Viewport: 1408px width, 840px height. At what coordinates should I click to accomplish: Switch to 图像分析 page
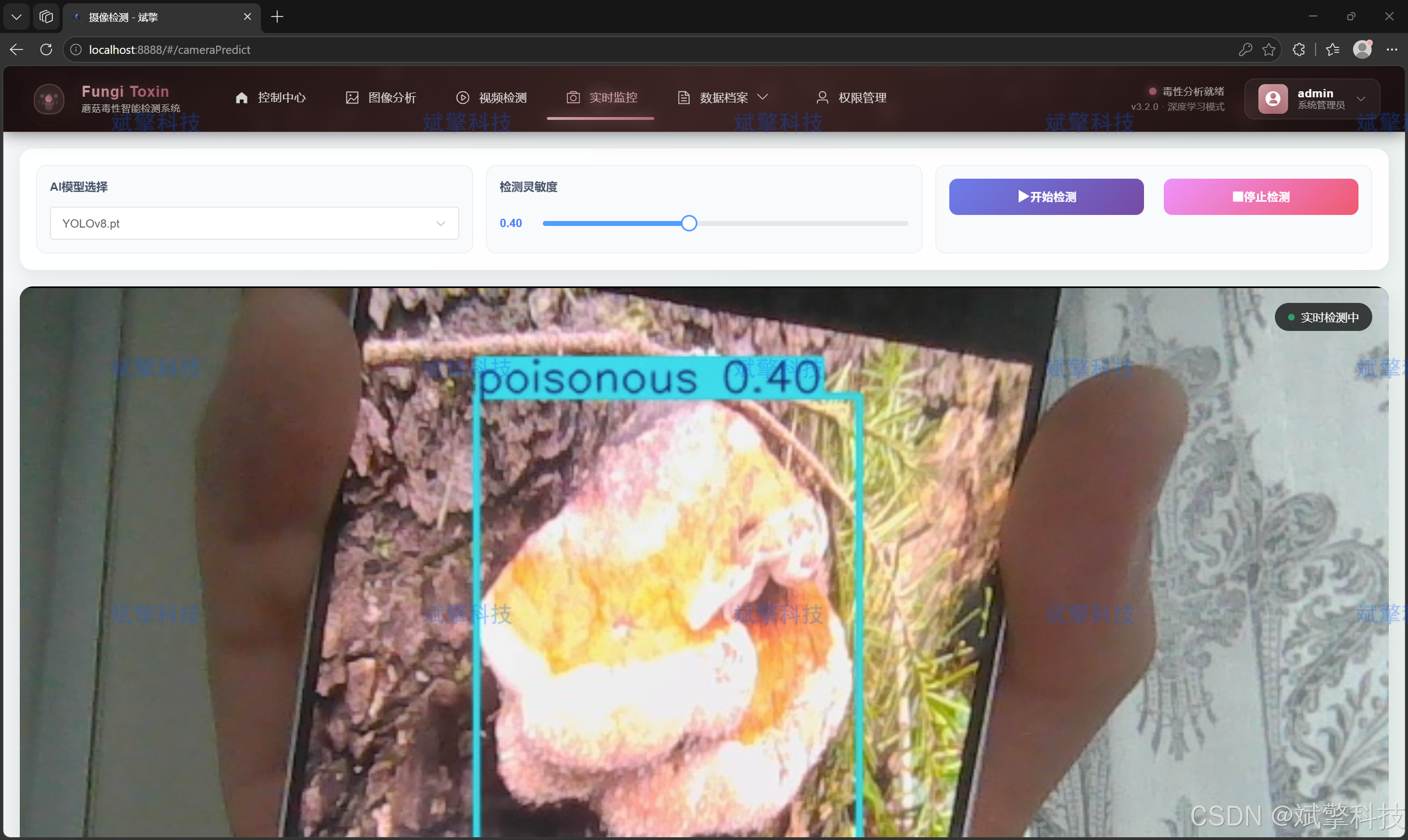point(381,98)
